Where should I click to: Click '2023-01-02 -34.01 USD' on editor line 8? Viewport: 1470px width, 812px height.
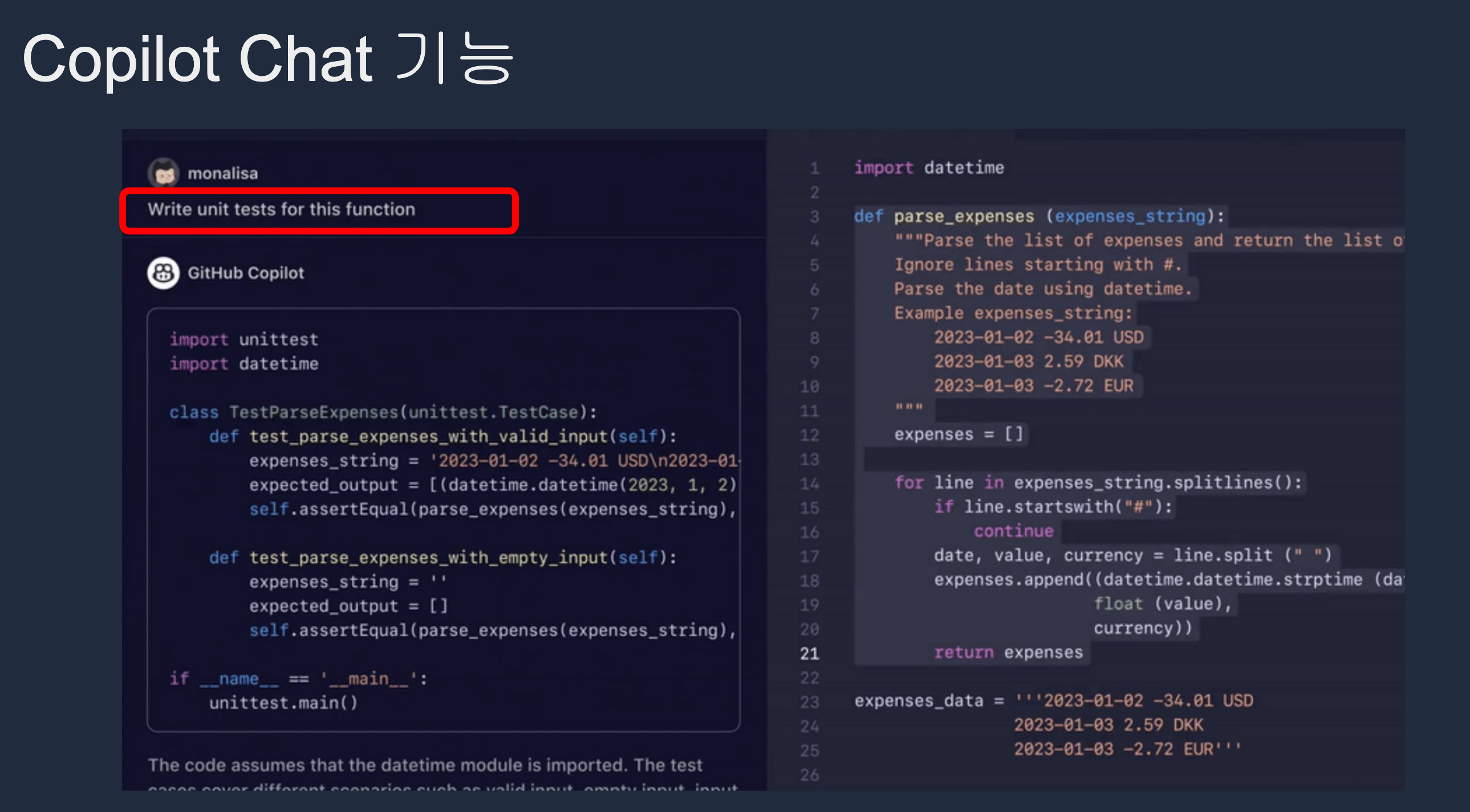[x=1038, y=337]
